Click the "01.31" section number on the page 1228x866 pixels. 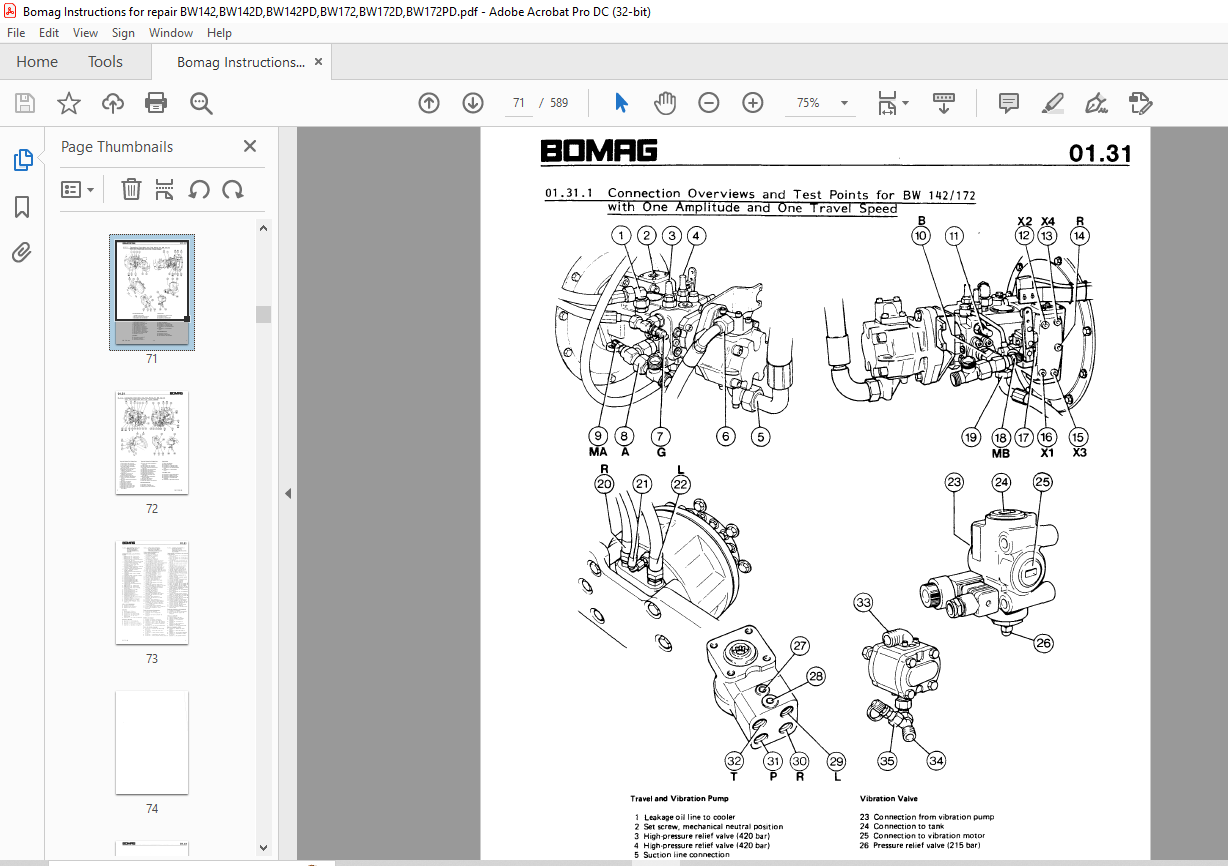coord(1100,153)
